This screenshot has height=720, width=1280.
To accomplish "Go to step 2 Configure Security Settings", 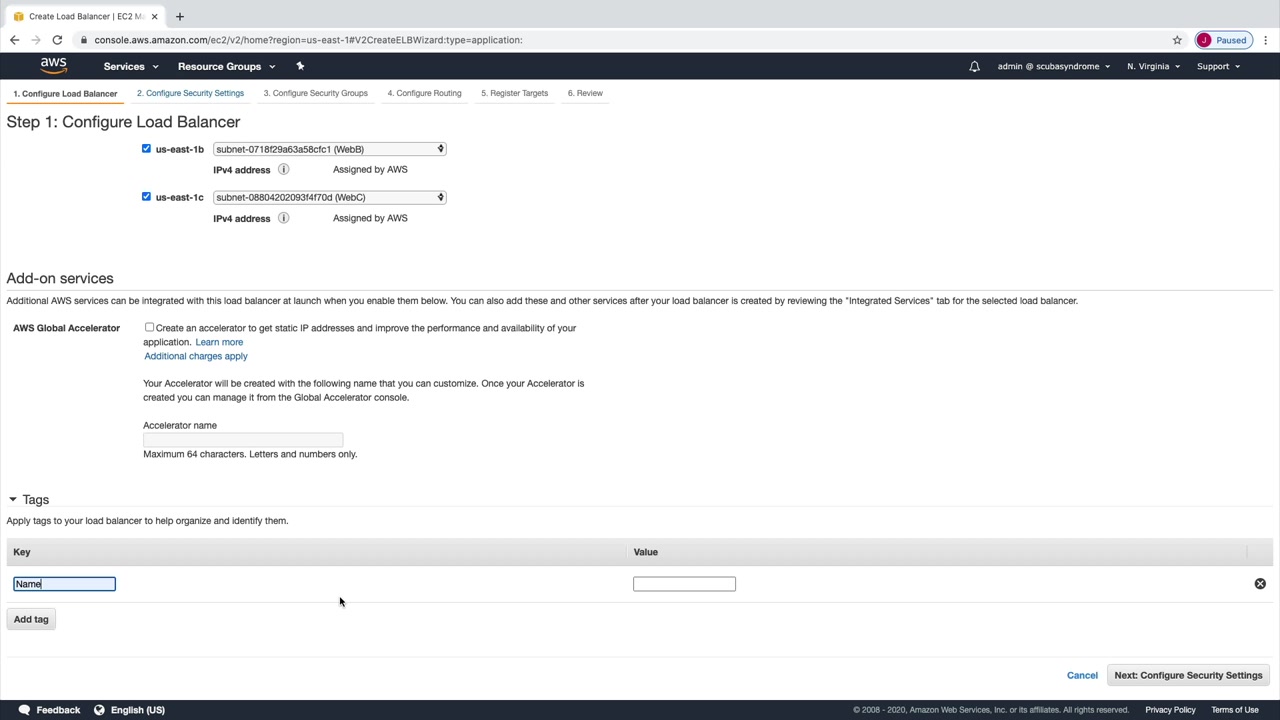I will coord(190,93).
